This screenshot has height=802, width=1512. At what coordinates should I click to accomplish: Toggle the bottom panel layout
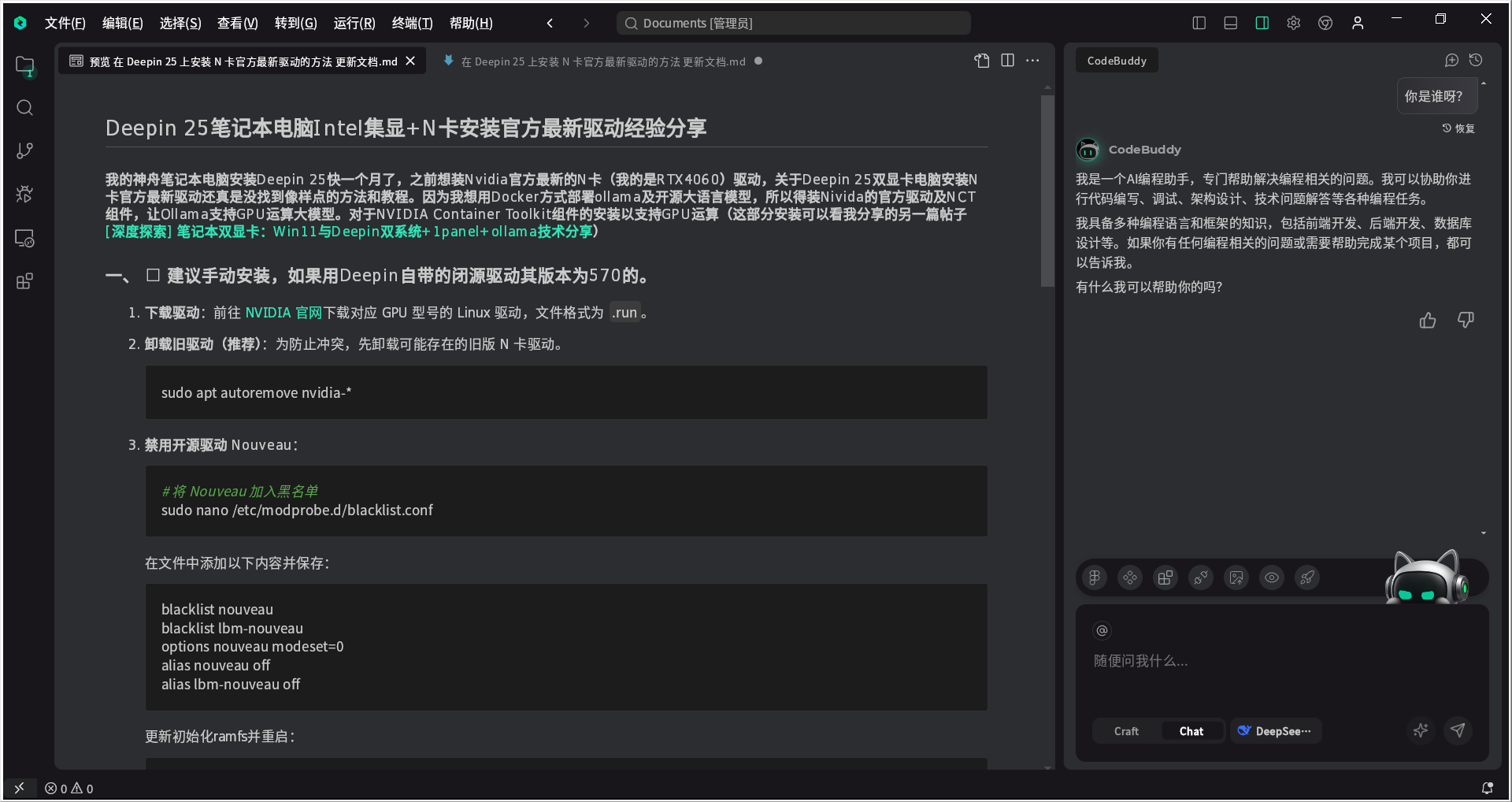coord(1231,23)
